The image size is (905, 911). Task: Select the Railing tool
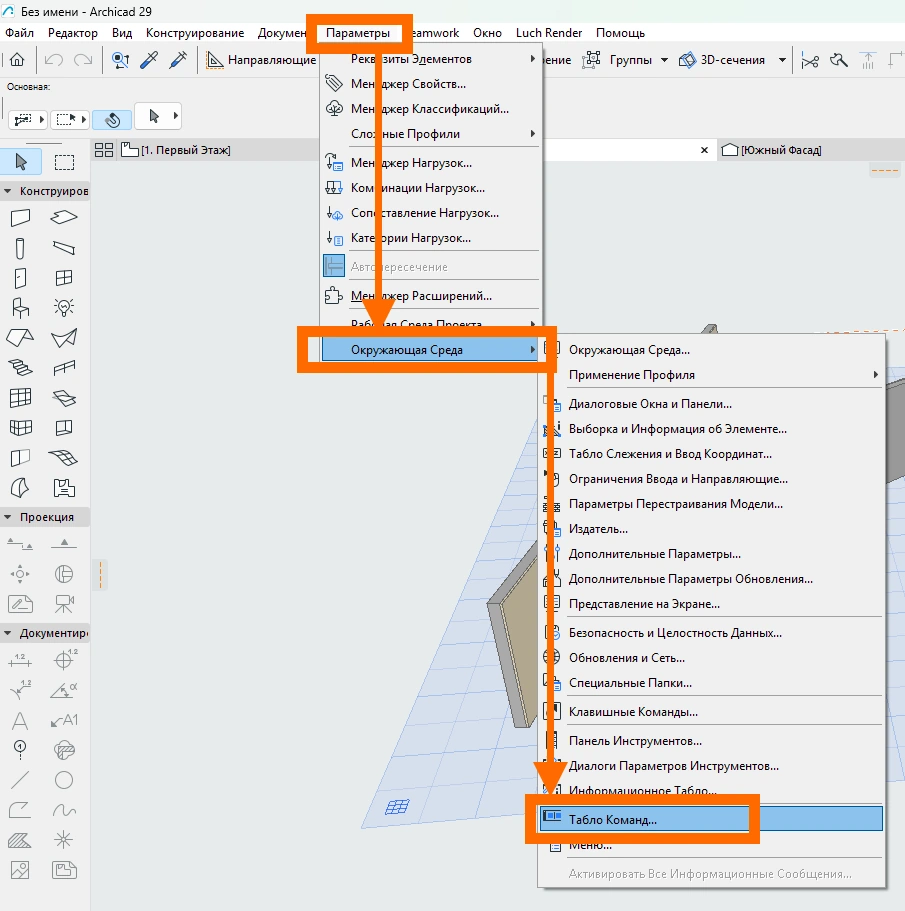pos(64,368)
